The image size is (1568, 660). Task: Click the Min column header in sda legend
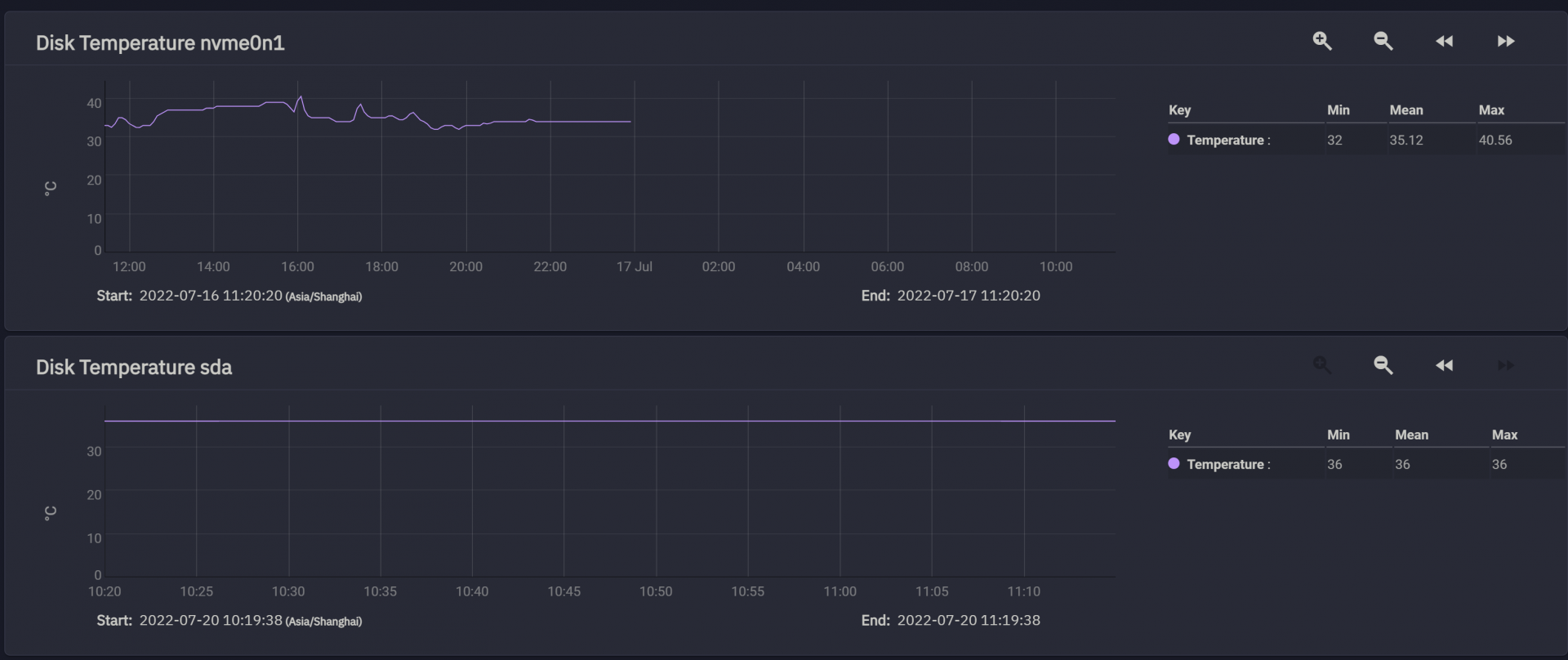pos(1339,435)
